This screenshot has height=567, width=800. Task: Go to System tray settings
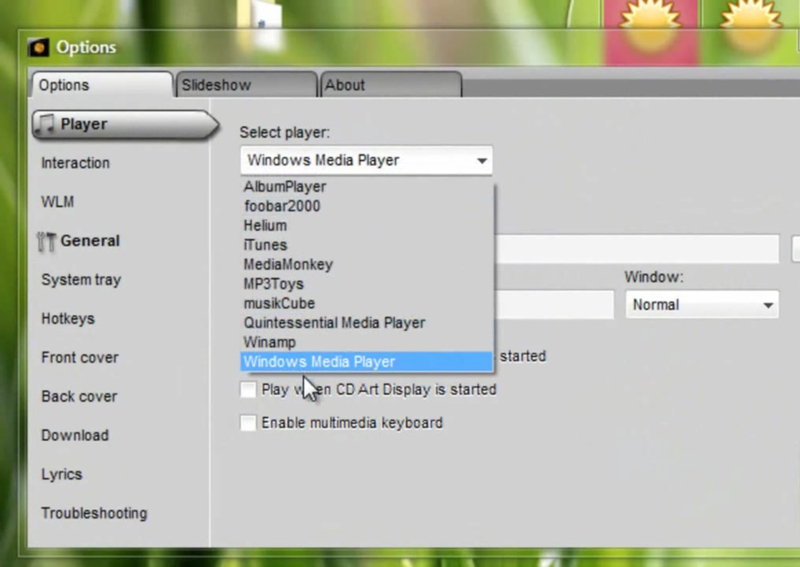81,280
